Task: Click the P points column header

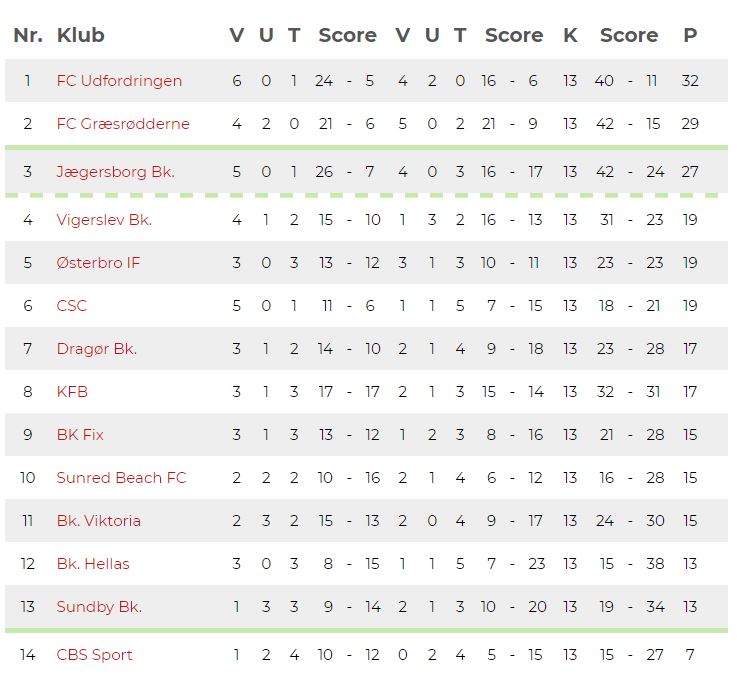Action: 690,35
